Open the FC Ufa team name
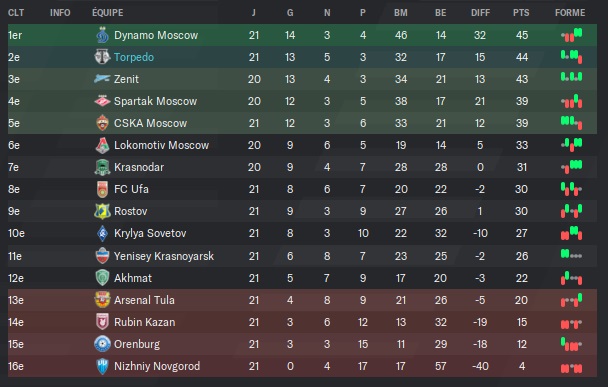Screen dimensions: 608x387 (131, 189)
